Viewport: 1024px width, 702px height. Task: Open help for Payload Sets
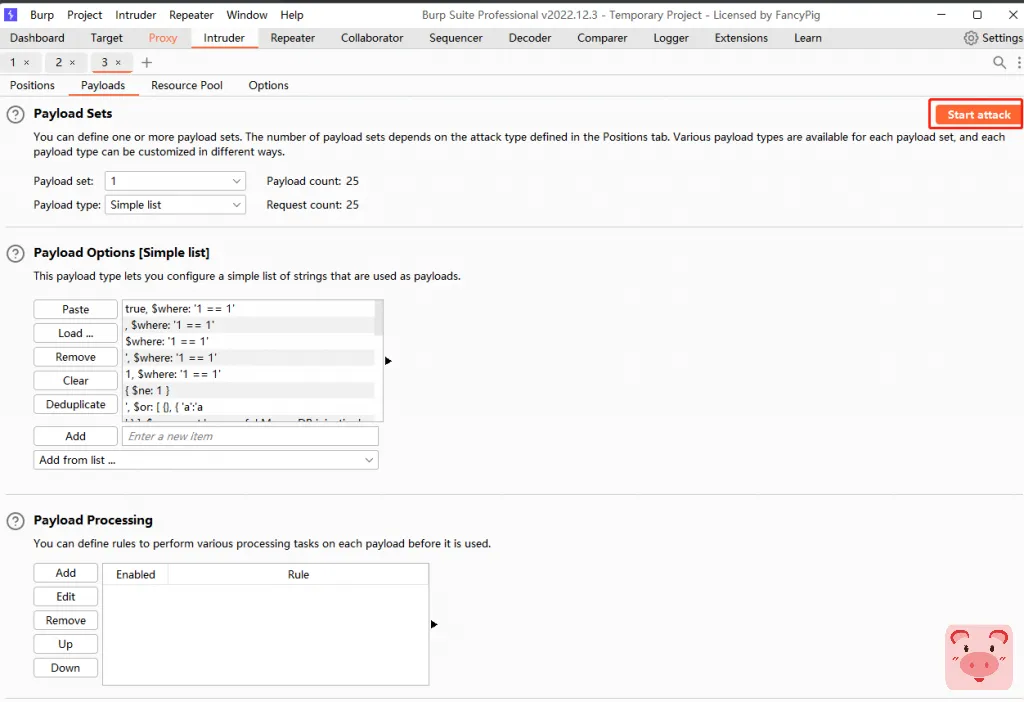[16, 115]
